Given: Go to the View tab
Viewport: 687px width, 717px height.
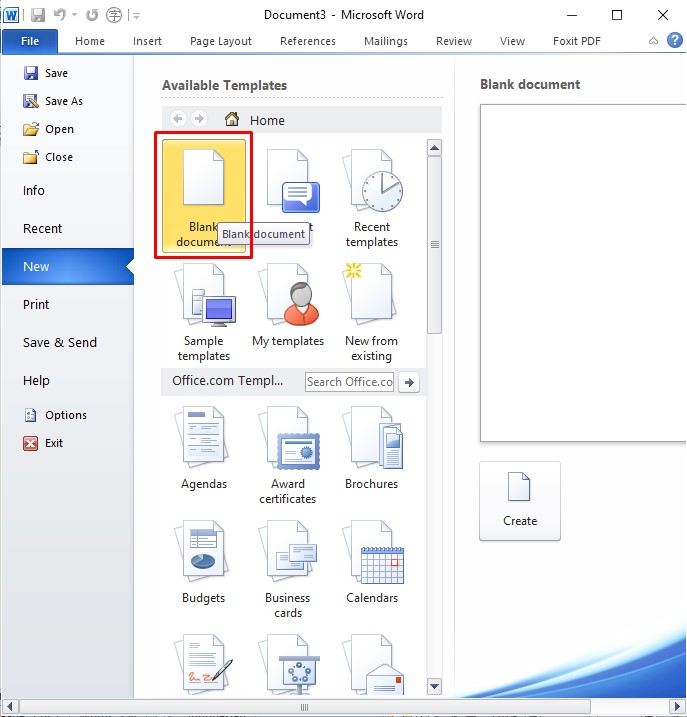Looking at the screenshot, I should (512, 41).
